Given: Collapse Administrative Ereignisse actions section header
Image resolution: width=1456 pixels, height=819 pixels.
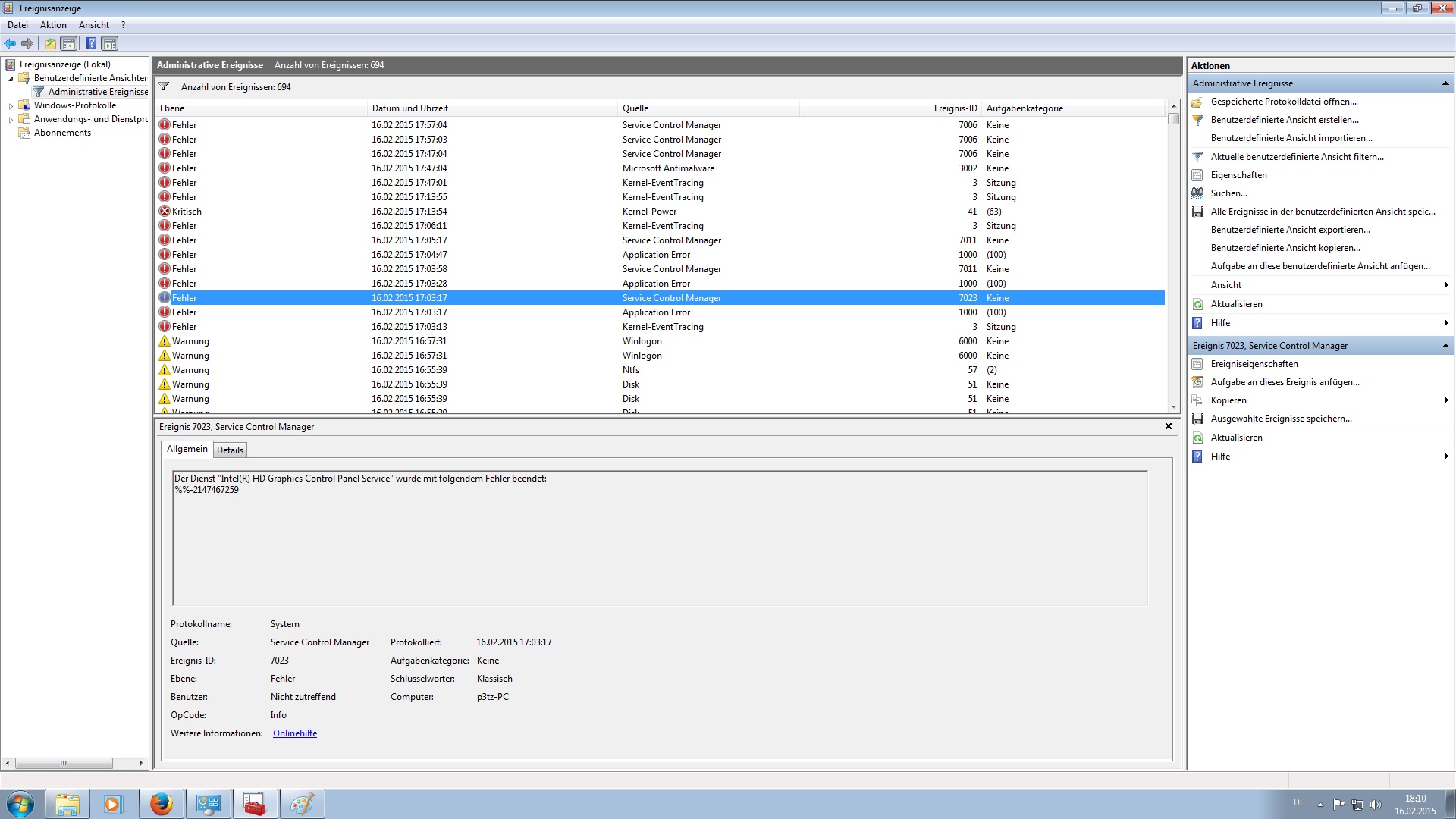Looking at the screenshot, I should pyautogui.click(x=1445, y=83).
